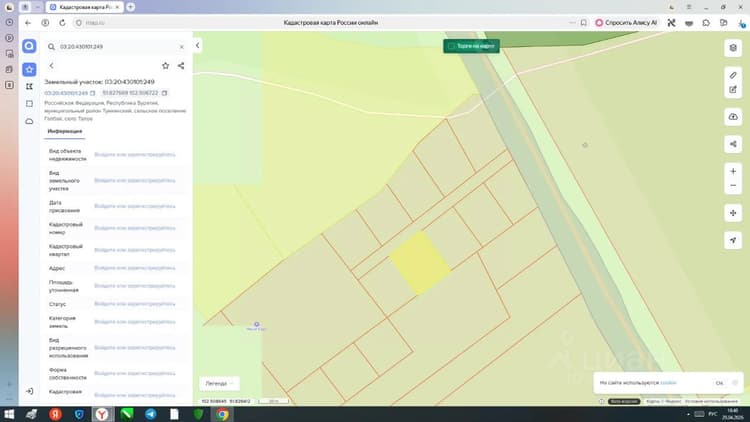The image size is (750, 422).
Task: Collapse the left information panel
Action: (x=198, y=45)
